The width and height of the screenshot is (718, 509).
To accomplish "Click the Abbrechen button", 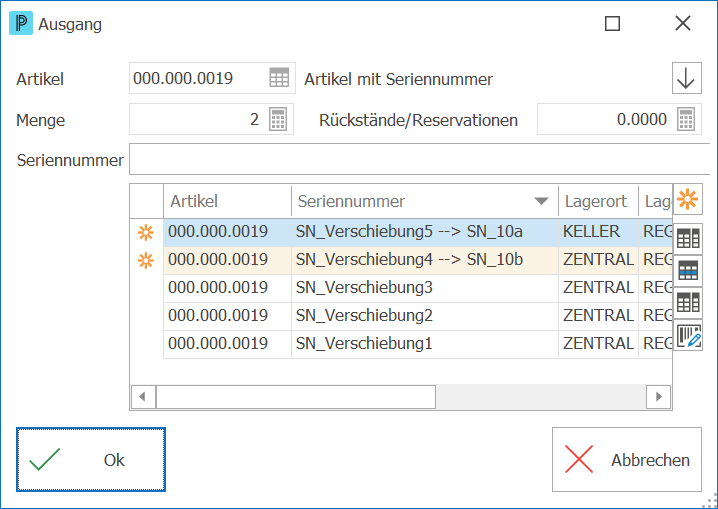I will 626,460.
